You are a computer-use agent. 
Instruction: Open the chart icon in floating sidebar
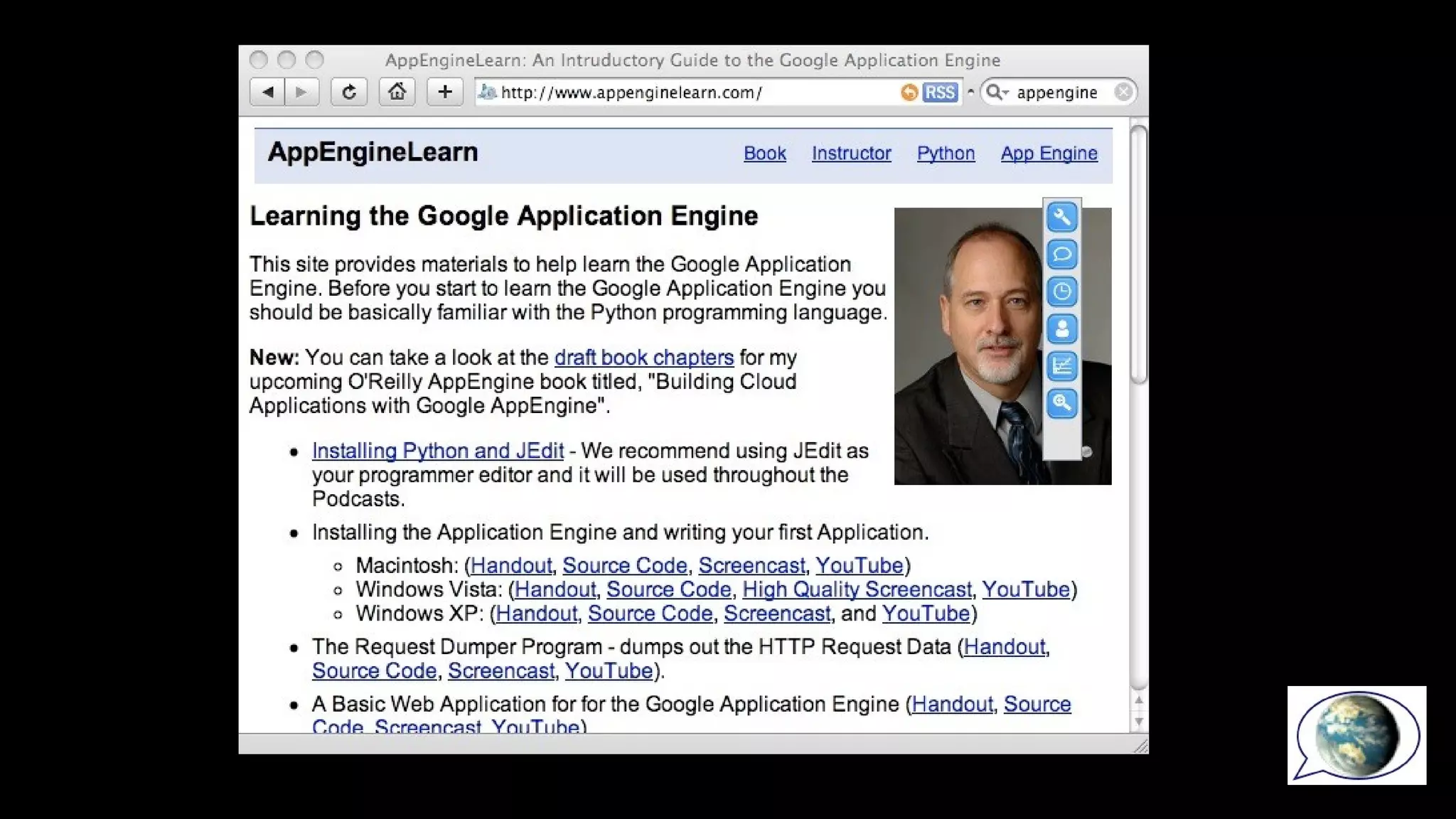[x=1061, y=366]
